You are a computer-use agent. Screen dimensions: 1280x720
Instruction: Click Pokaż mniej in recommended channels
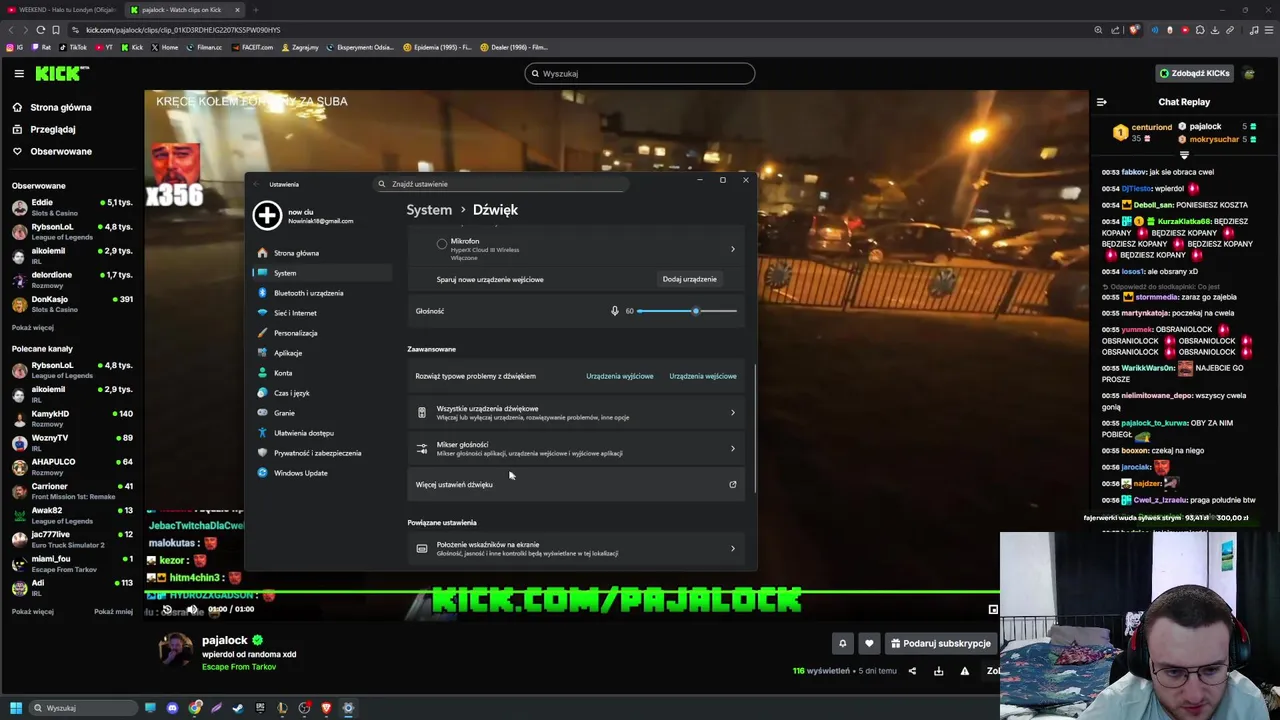tap(113, 611)
